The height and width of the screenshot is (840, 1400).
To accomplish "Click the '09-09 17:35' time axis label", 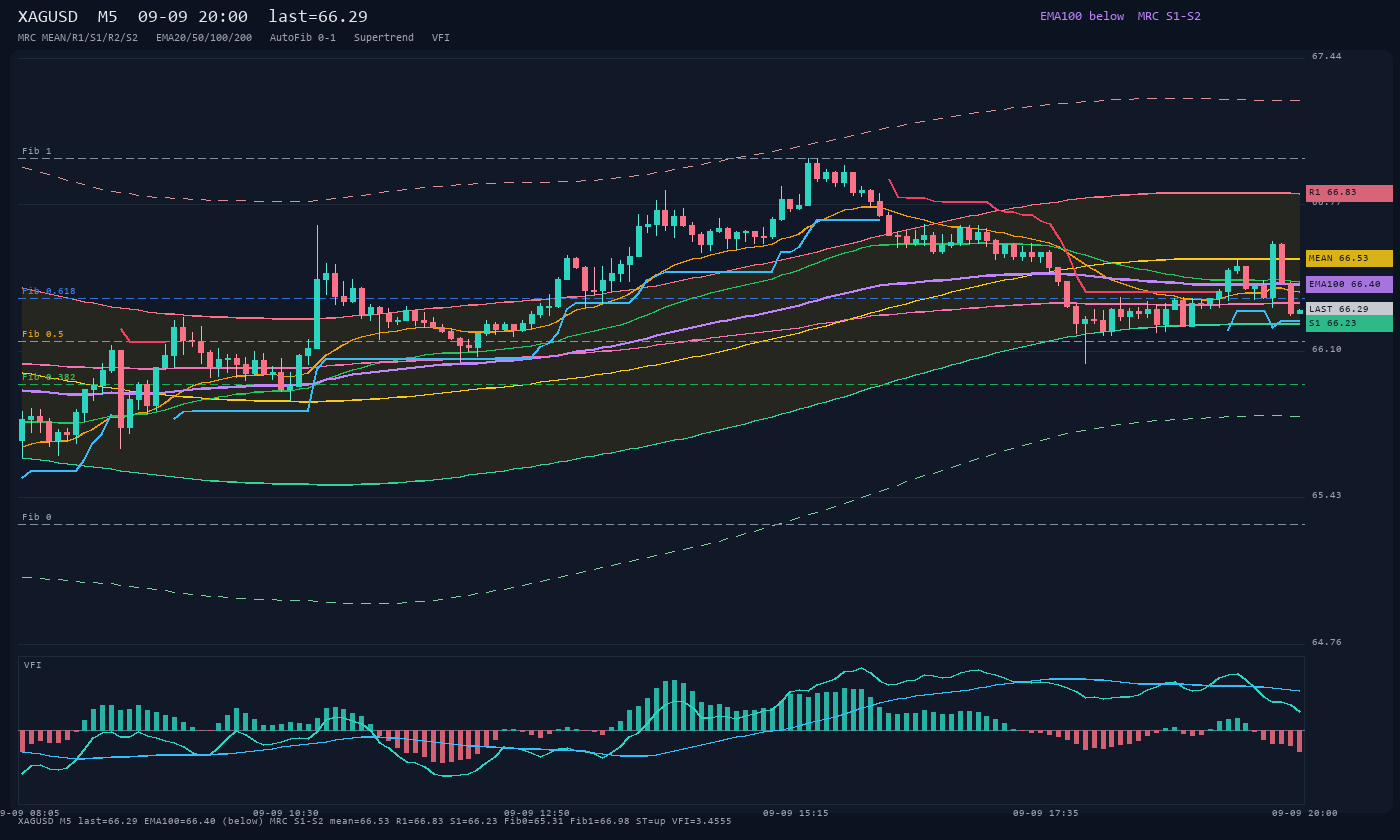I will [x=1046, y=813].
